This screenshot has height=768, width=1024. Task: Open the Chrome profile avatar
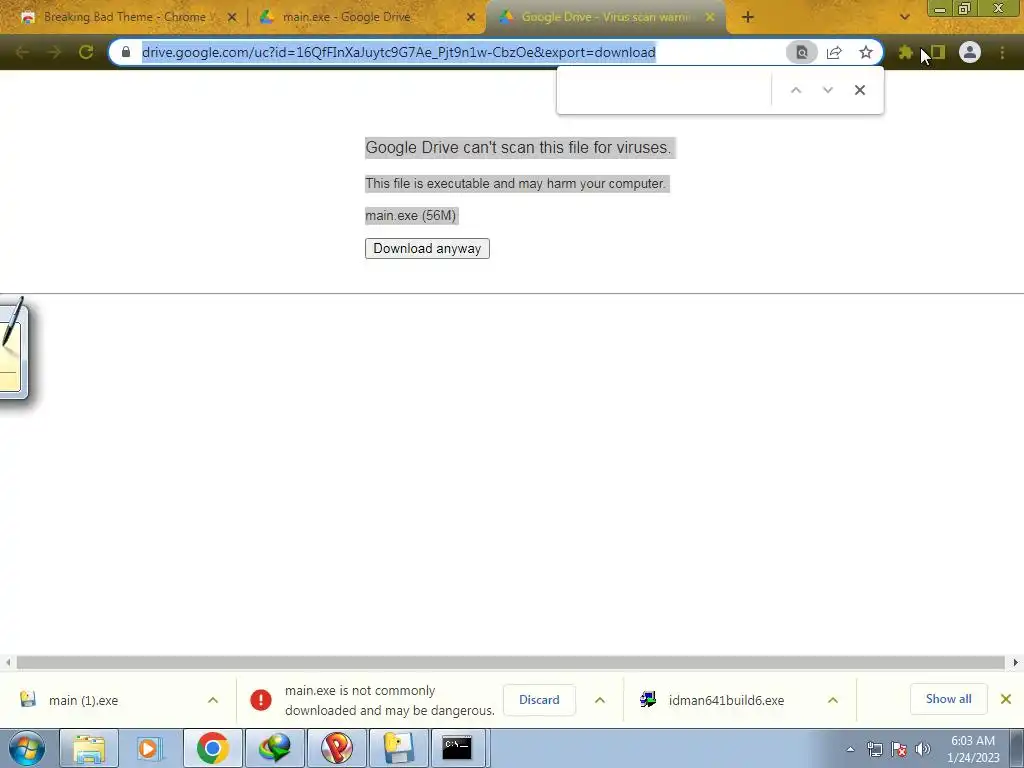[x=970, y=52]
